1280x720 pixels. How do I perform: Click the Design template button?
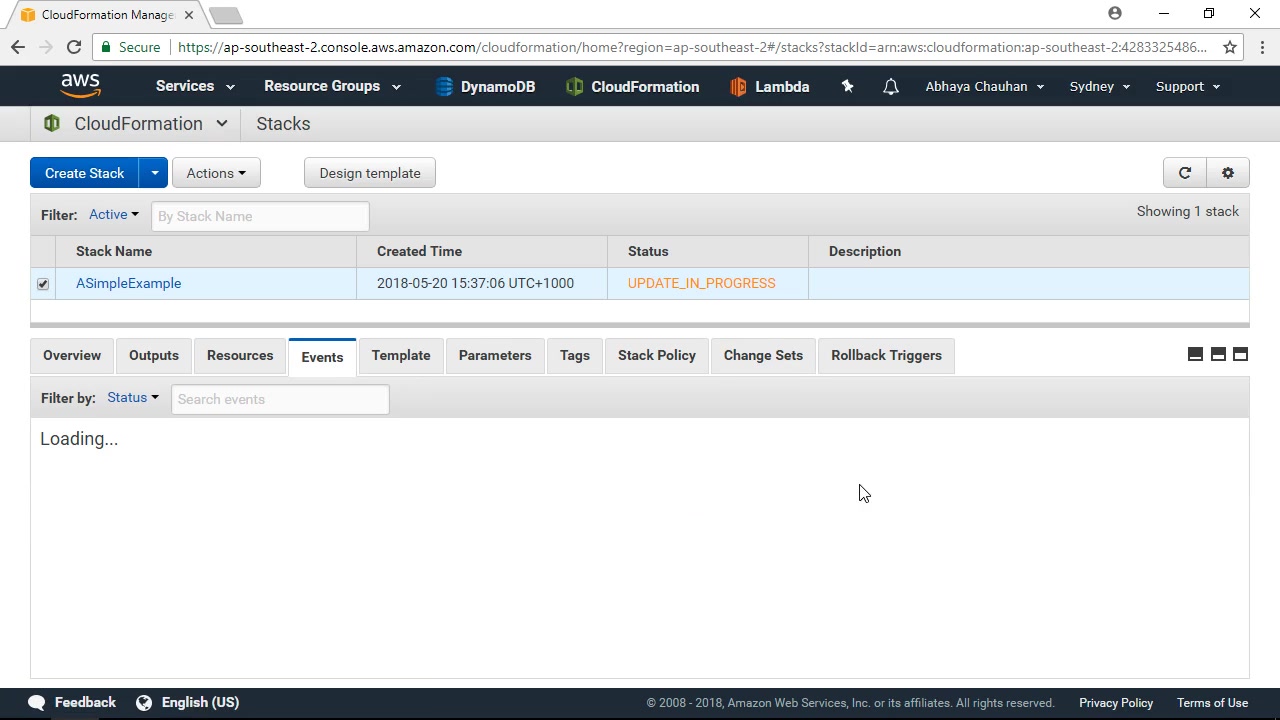(370, 173)
